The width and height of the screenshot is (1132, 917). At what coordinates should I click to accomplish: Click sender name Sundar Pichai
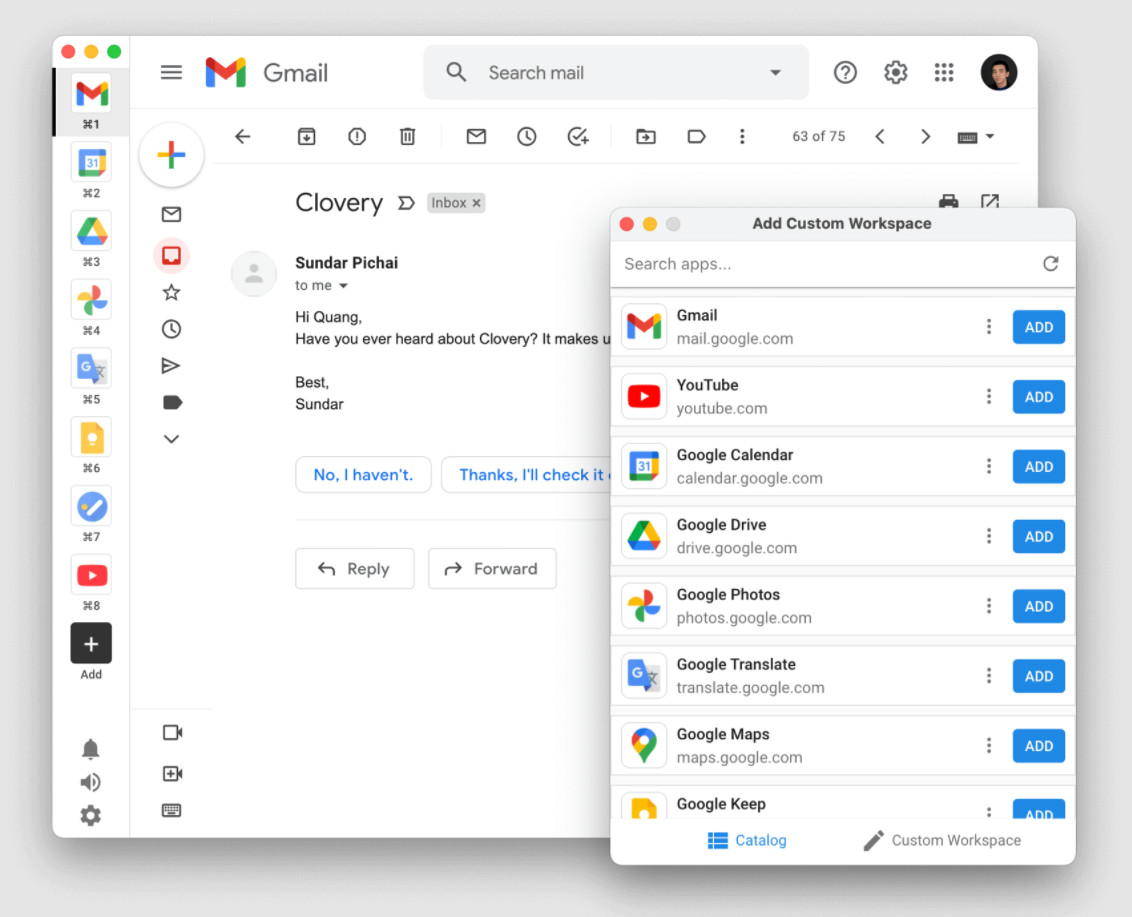pos(347,263)
